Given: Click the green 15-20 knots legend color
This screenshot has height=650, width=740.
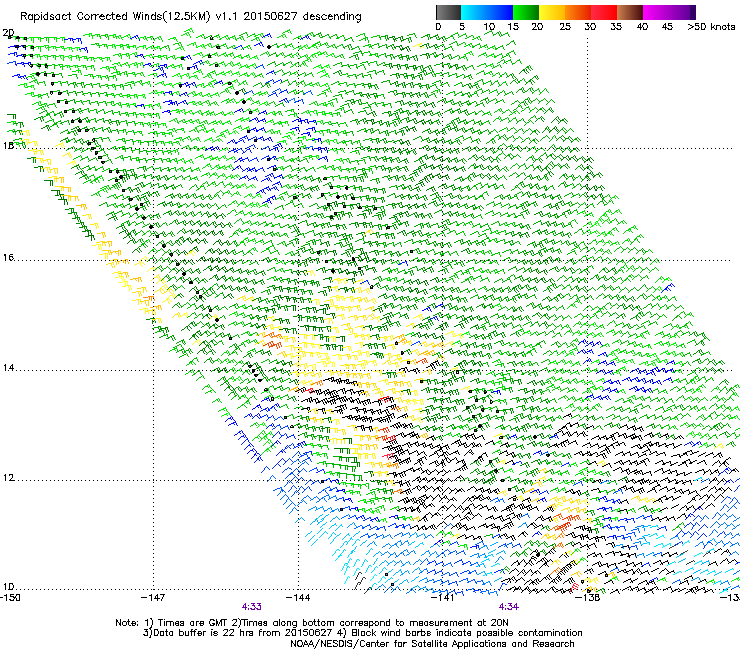Looking at the screenshot, I should pyautogui.click(x=526, y=12).
